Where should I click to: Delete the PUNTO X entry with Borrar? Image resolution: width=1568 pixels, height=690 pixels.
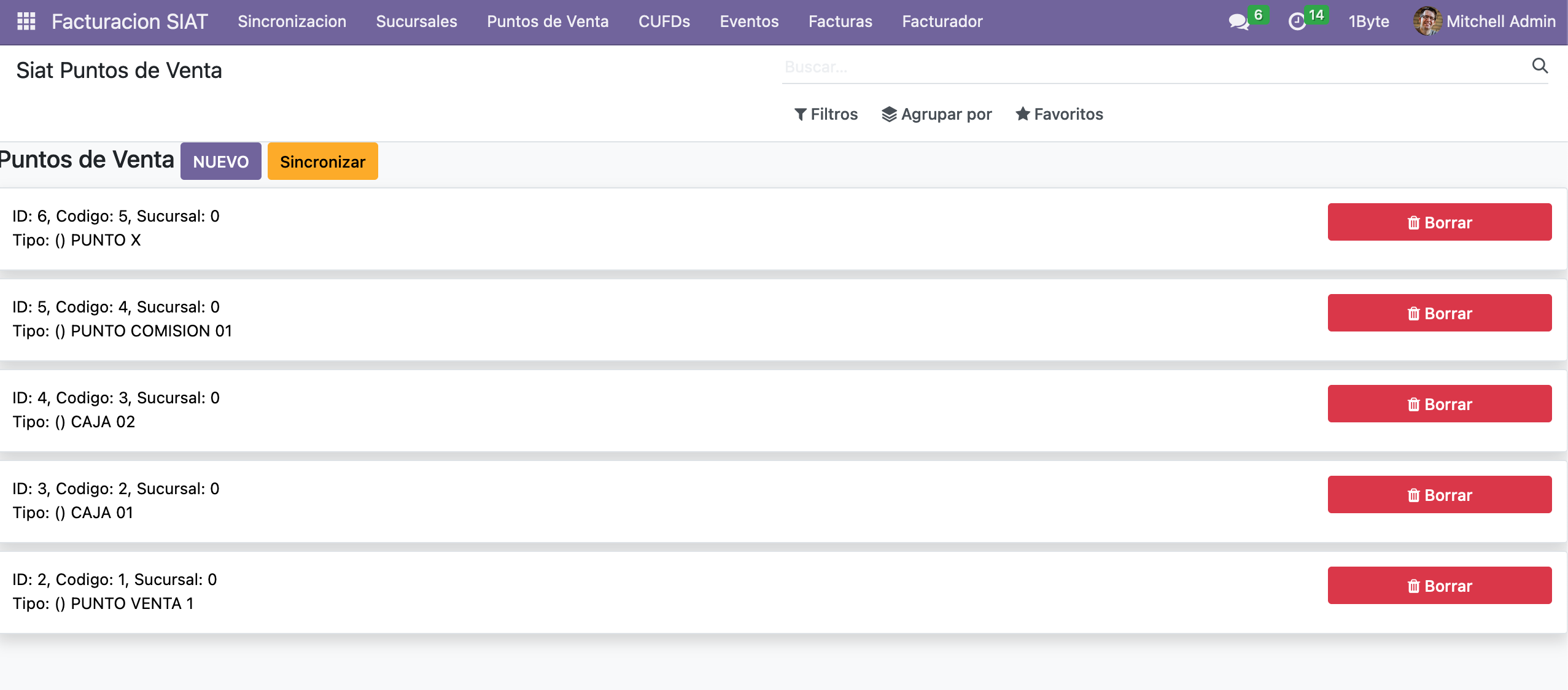1439,222
